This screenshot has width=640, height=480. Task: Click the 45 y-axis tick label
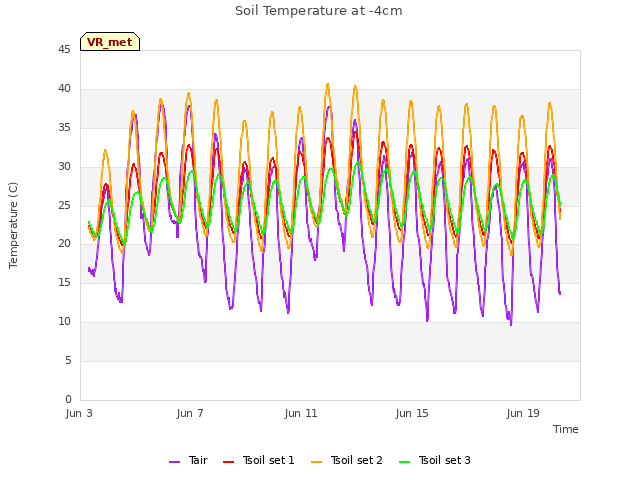(64, 50)
